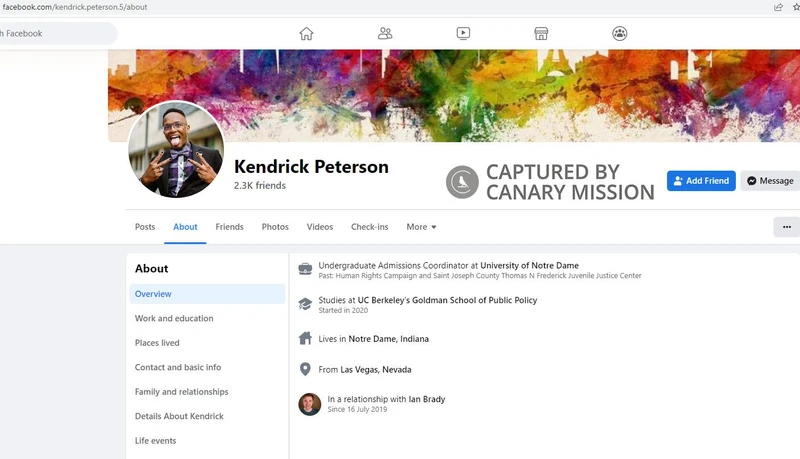Expand the More dropdown tab
This screenshot has width=800, height=459.
[x=421, y=227]
